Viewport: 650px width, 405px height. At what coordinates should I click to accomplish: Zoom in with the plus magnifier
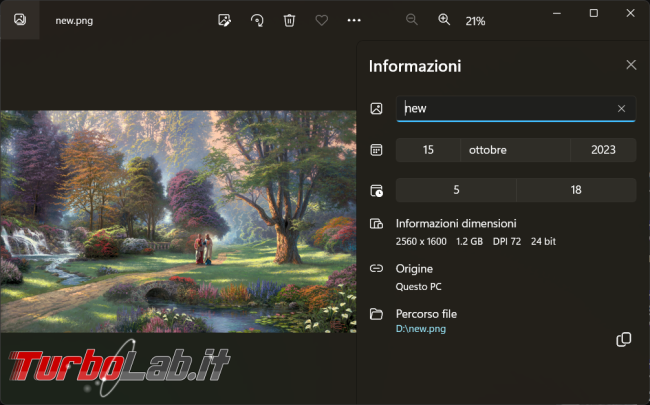[x=444, y=19]
